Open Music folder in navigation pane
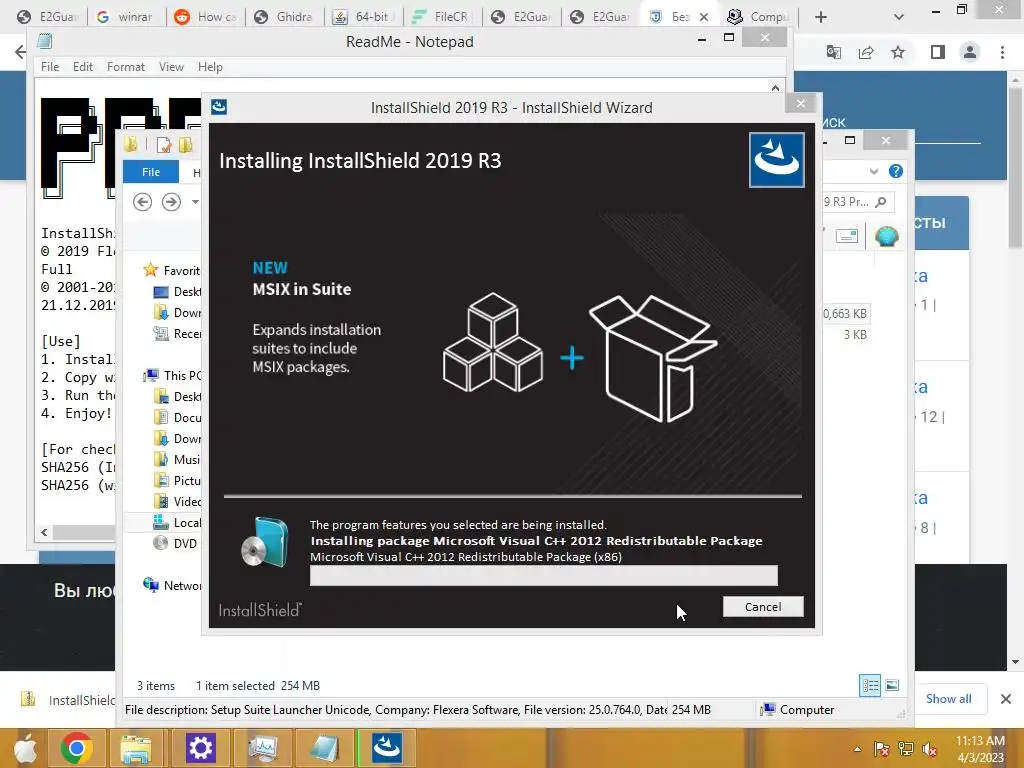 [x=177, y=460]
